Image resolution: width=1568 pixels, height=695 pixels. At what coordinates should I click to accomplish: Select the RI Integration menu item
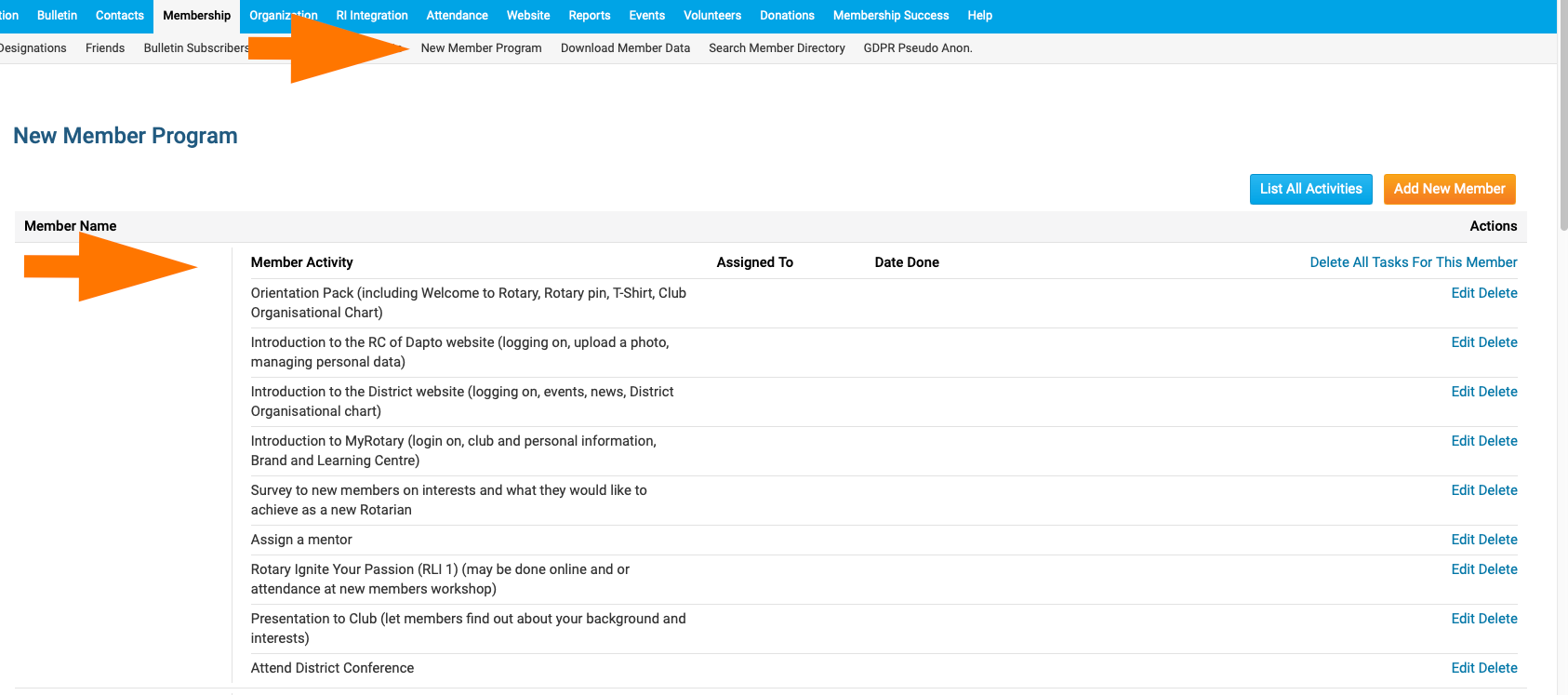pyautogui.click(x=371, y=16)
